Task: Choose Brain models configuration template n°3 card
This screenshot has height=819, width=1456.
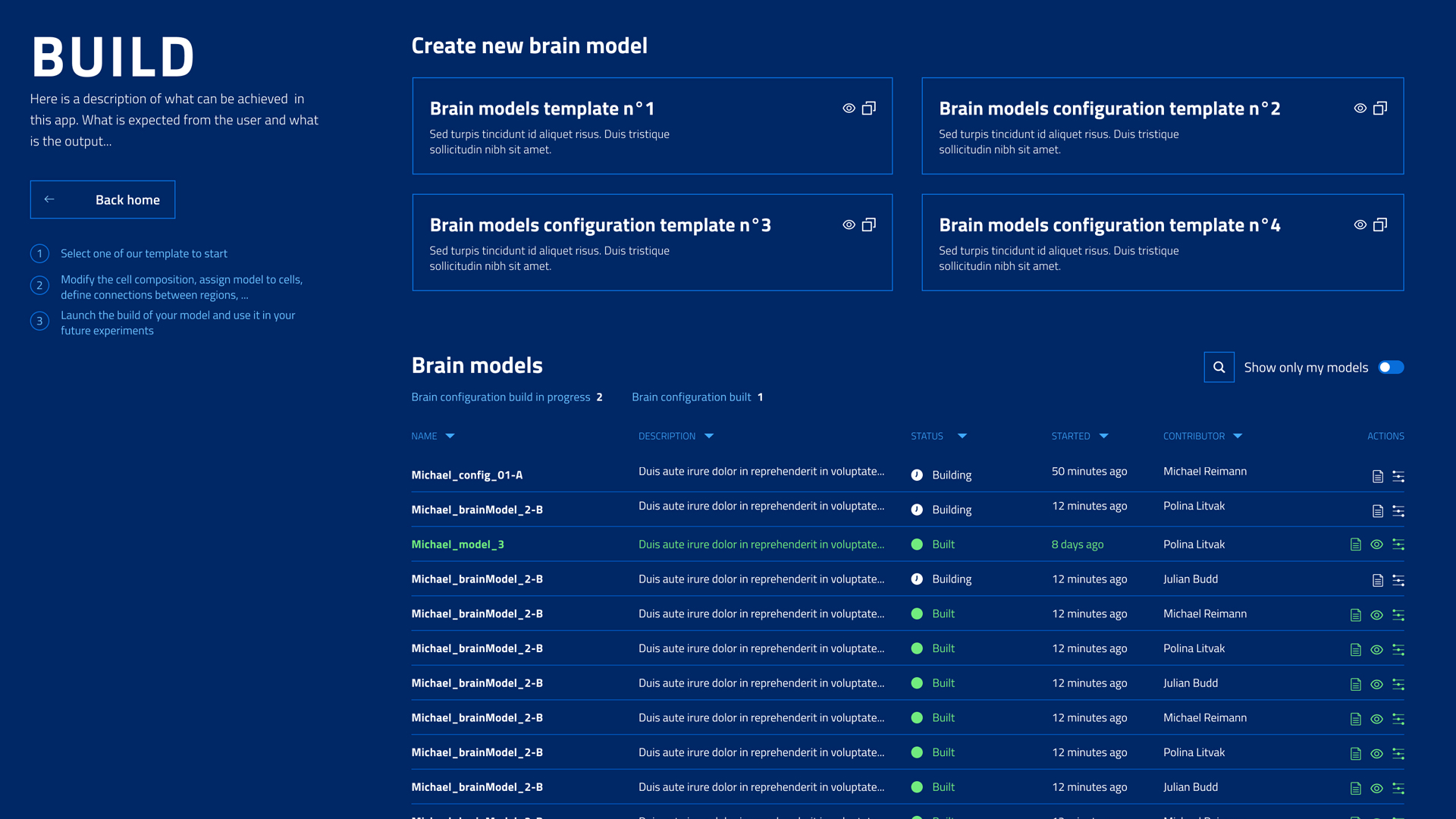Action: coord(652,243)
